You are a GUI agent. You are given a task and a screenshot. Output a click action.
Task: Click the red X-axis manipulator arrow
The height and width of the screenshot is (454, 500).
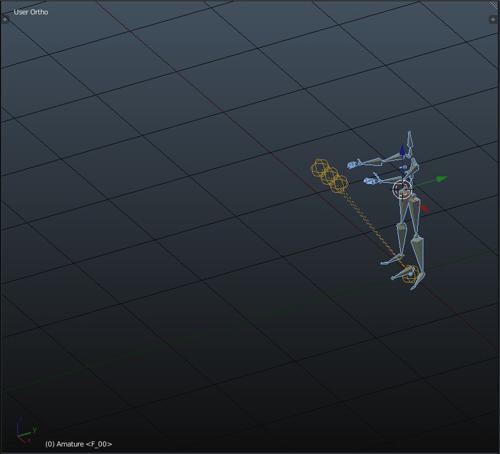click(424, 208)
